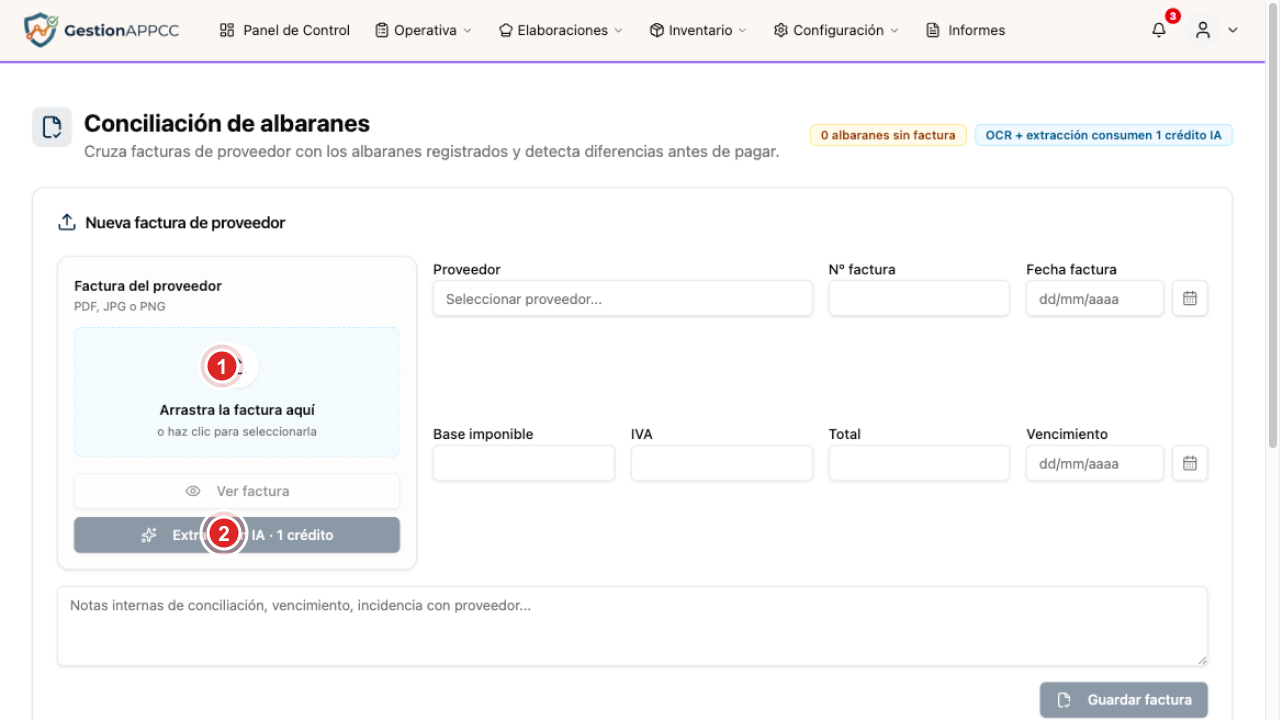Click Extraer con IA button
The width and height of the screenshot is (1280, 720).
[237, 535]
